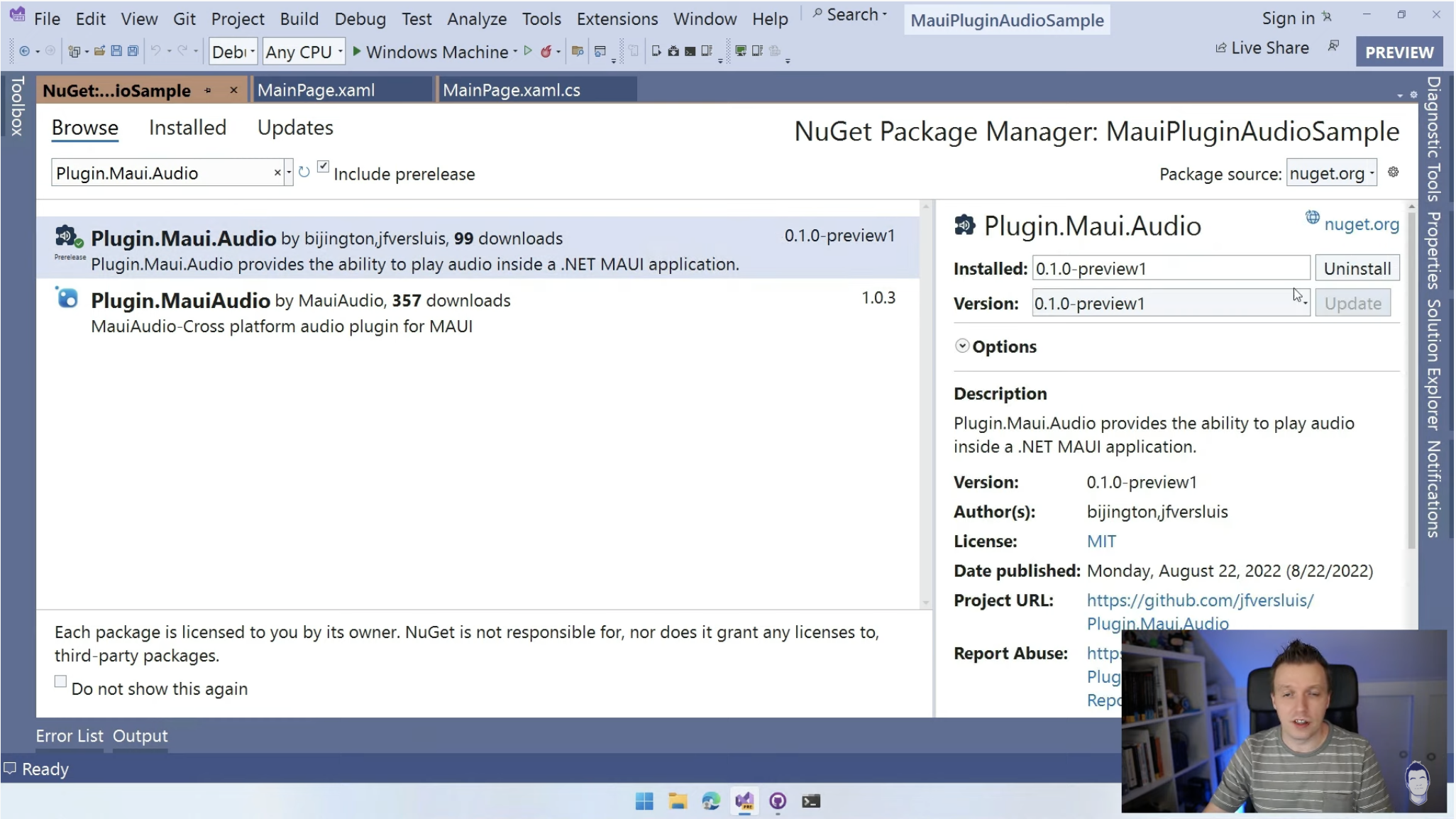1456x819 pixels.
Task: Click the Hot Reload flame icon
Action: coord(546,51)
